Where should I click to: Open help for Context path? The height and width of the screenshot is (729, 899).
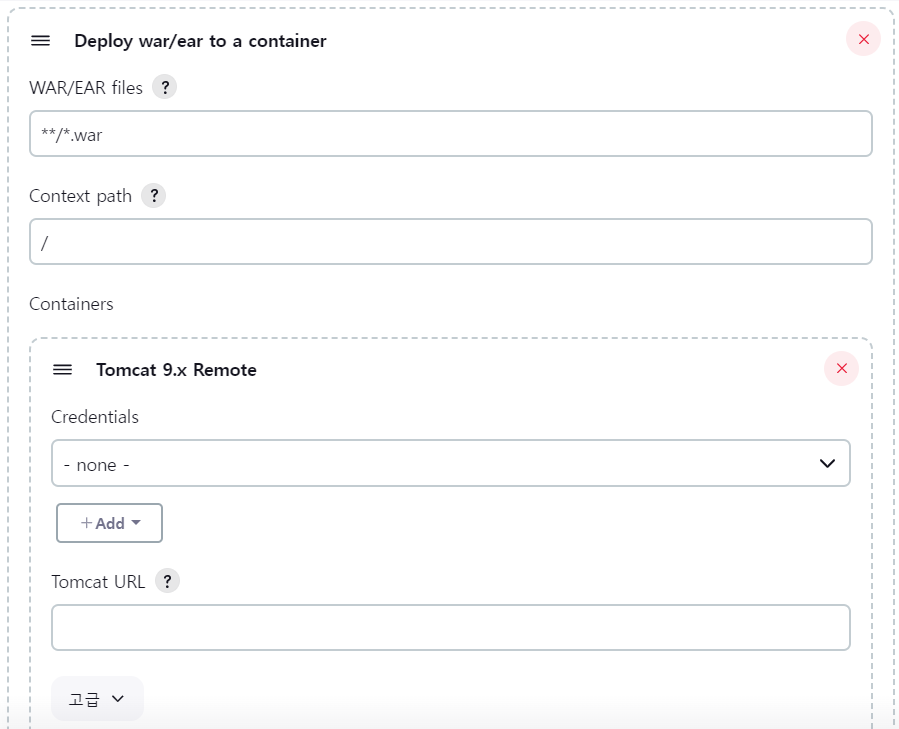154,196
